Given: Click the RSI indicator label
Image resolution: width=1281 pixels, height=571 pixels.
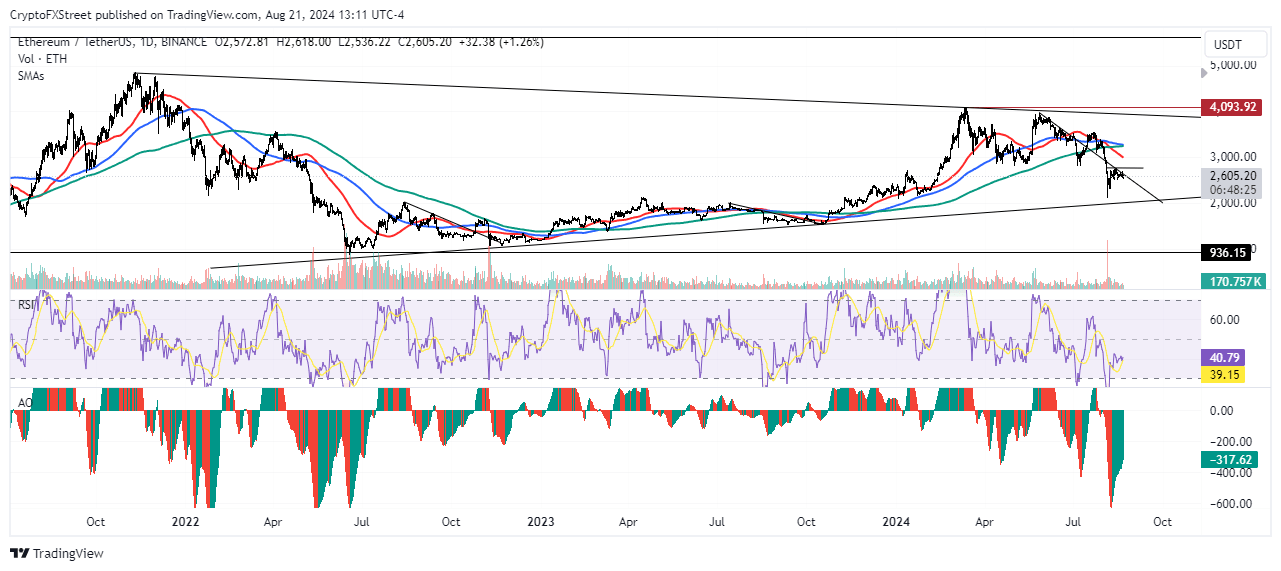Looking at the screenshot, I should click(26, 303).
